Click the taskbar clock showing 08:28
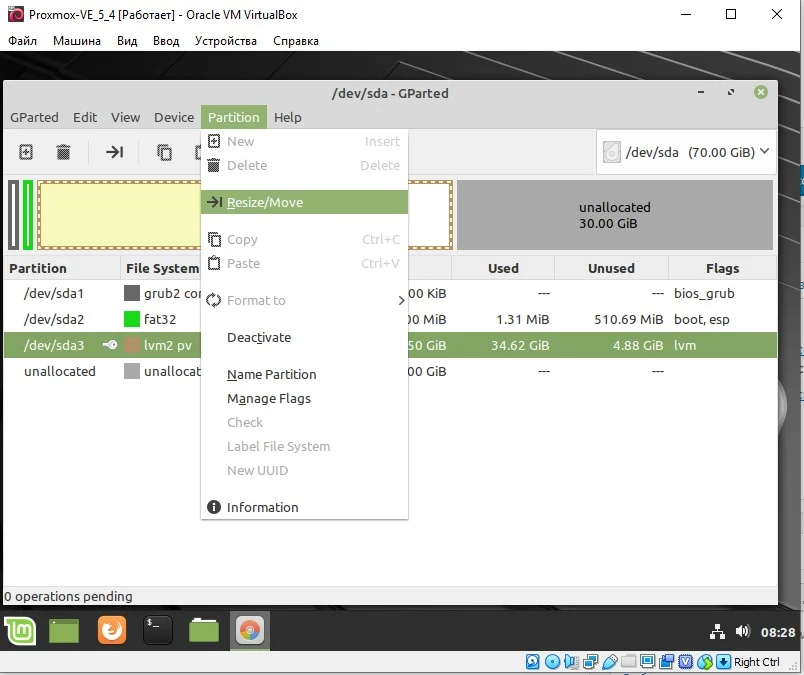804x675 pixels. pyautogui.click(x=778, y=632)
